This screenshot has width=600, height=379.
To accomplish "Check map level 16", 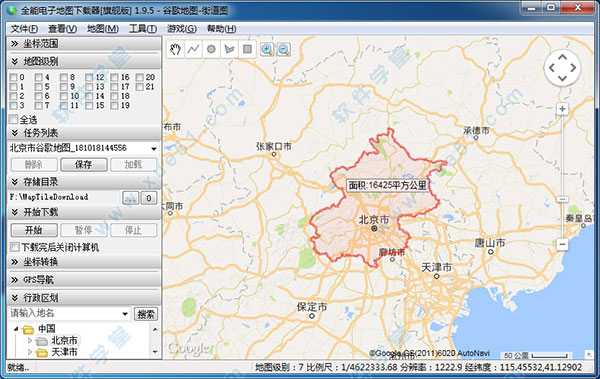I will [x=114, y=77].
